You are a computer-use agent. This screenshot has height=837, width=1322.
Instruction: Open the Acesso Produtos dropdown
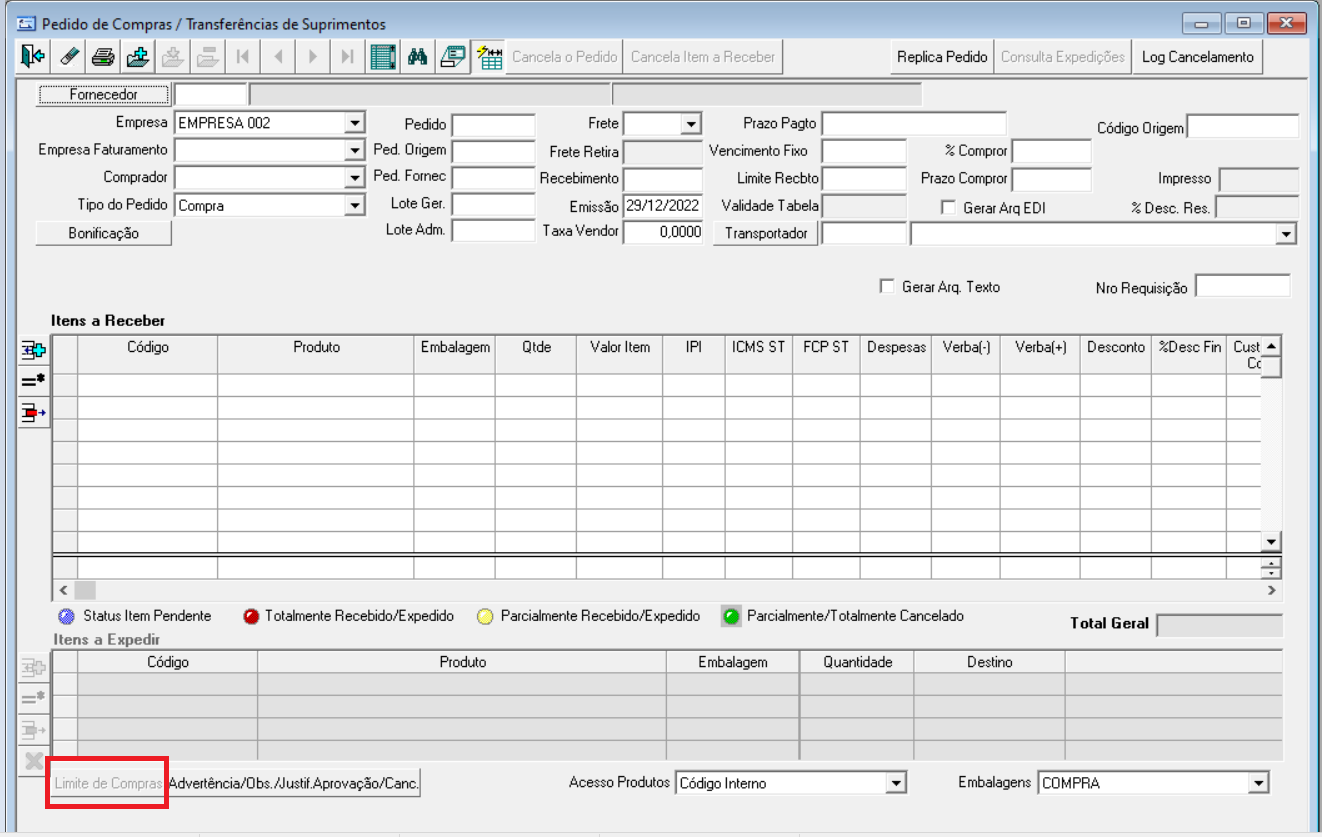point(897,783)
